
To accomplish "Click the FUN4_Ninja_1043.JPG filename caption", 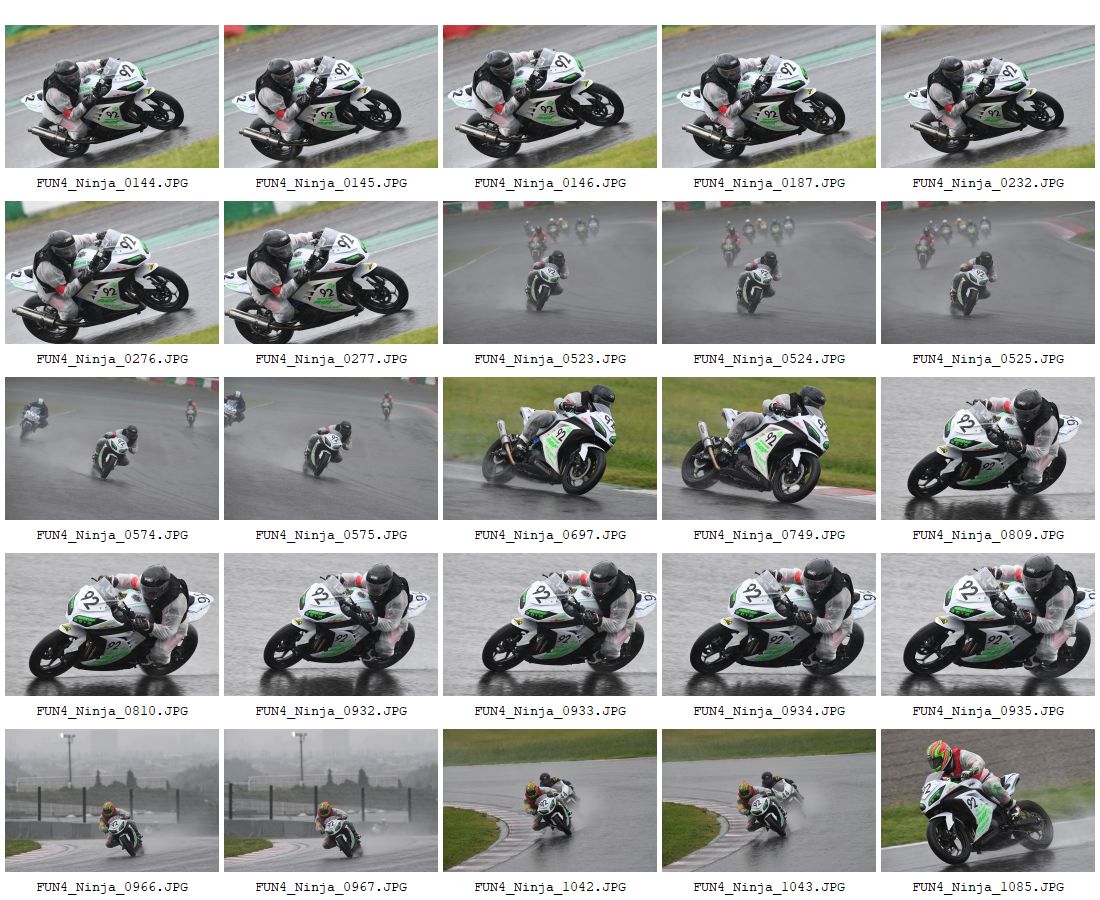I will point(769,887).
